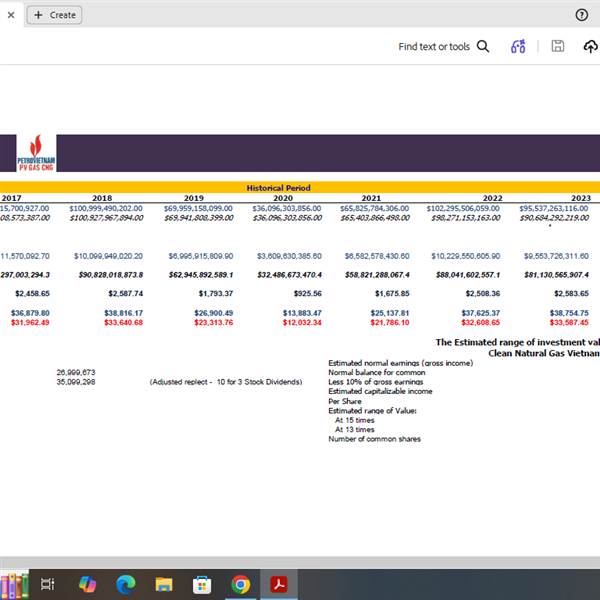This screenshot has height=600, width=600.
Task: Switch to Google Chrome in the taskbar
Action: [241, 584]
